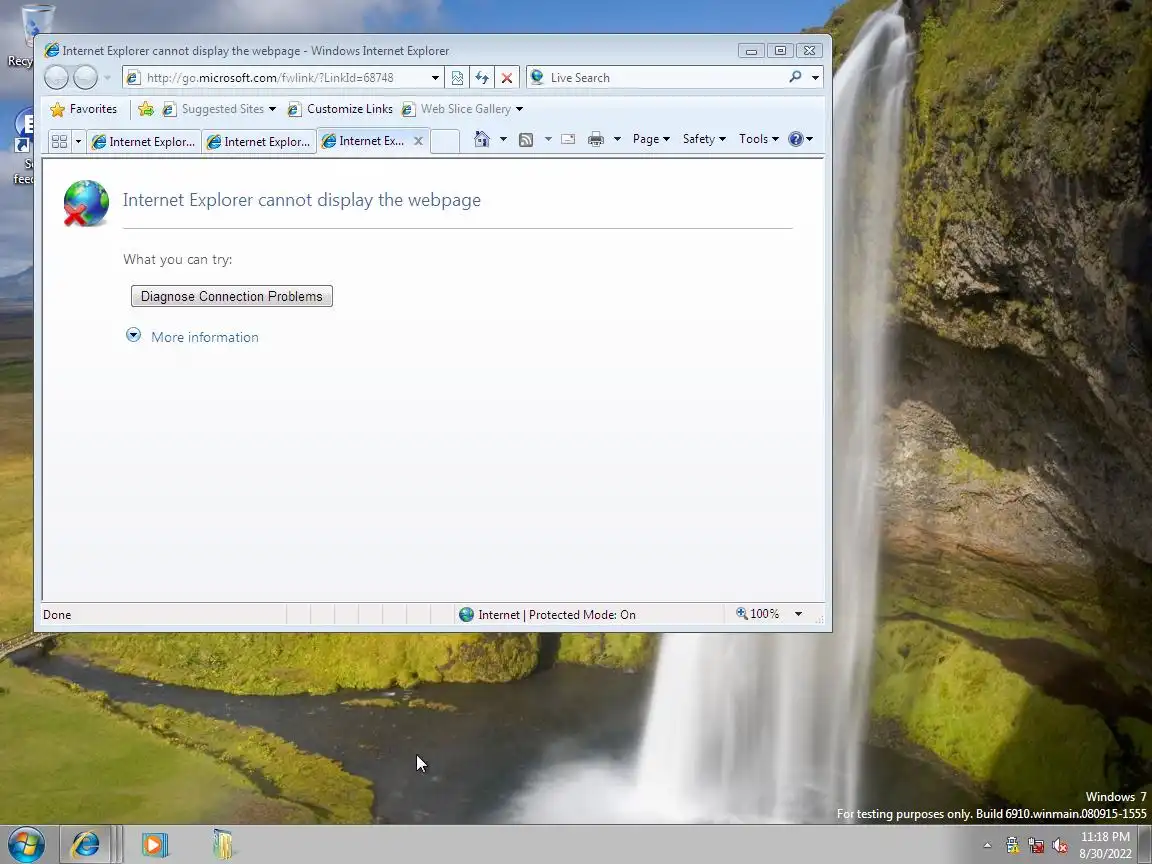The height and width of the screenshot is (864, 1152).
Task: Click Diagnose Connection Problems button
Action: (231, 296)
